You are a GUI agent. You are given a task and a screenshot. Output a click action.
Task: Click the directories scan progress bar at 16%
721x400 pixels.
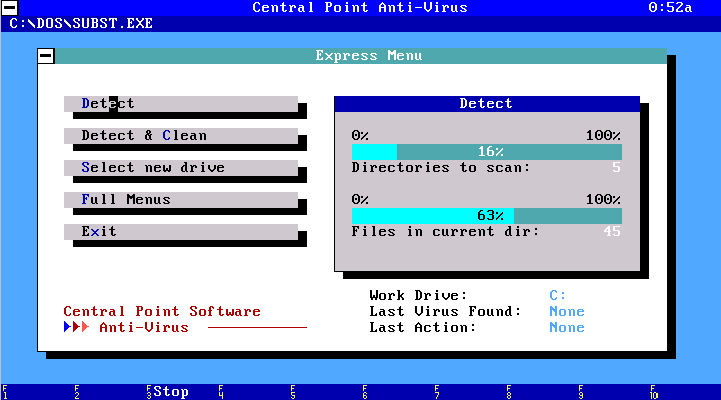(486, 151)
